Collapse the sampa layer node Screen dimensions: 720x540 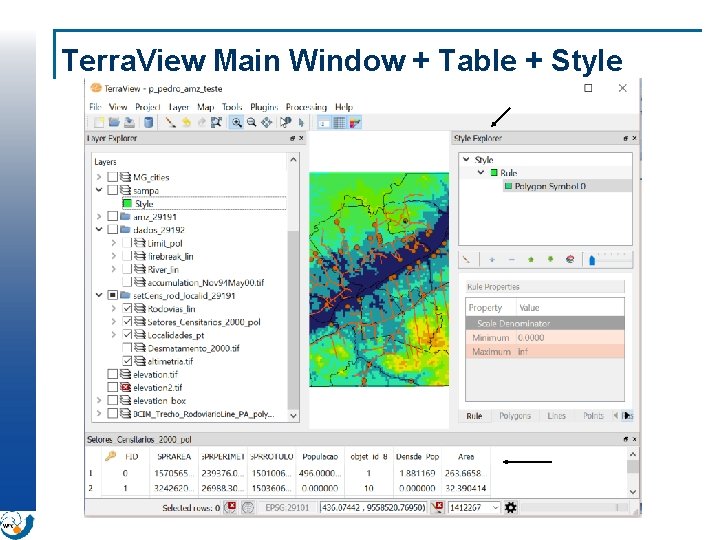99,190
